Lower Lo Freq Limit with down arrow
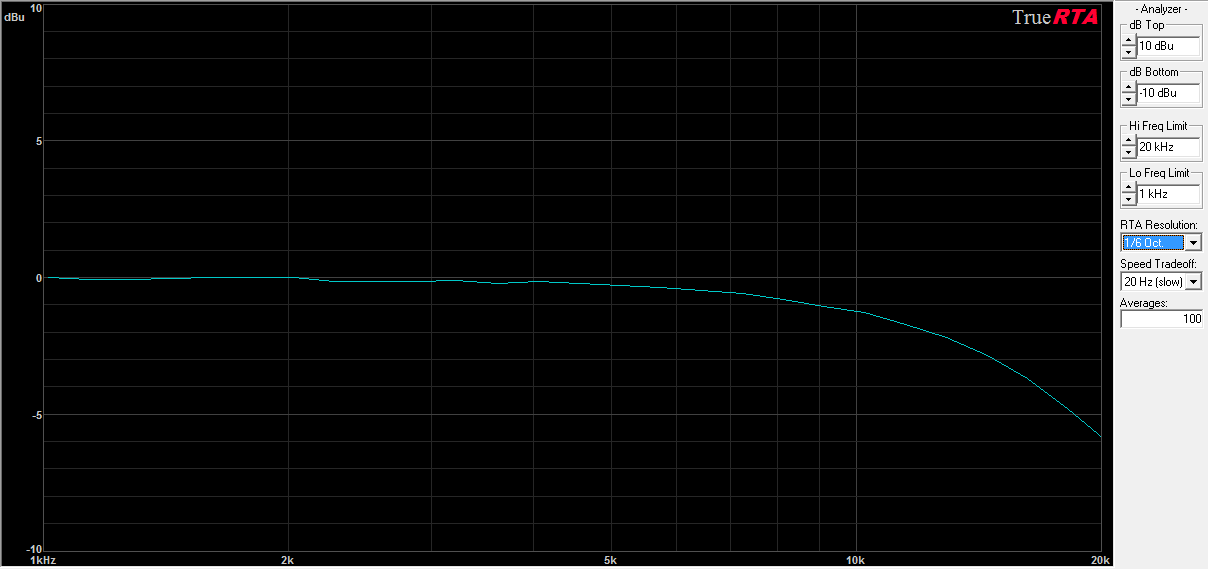 (1129, 199)
